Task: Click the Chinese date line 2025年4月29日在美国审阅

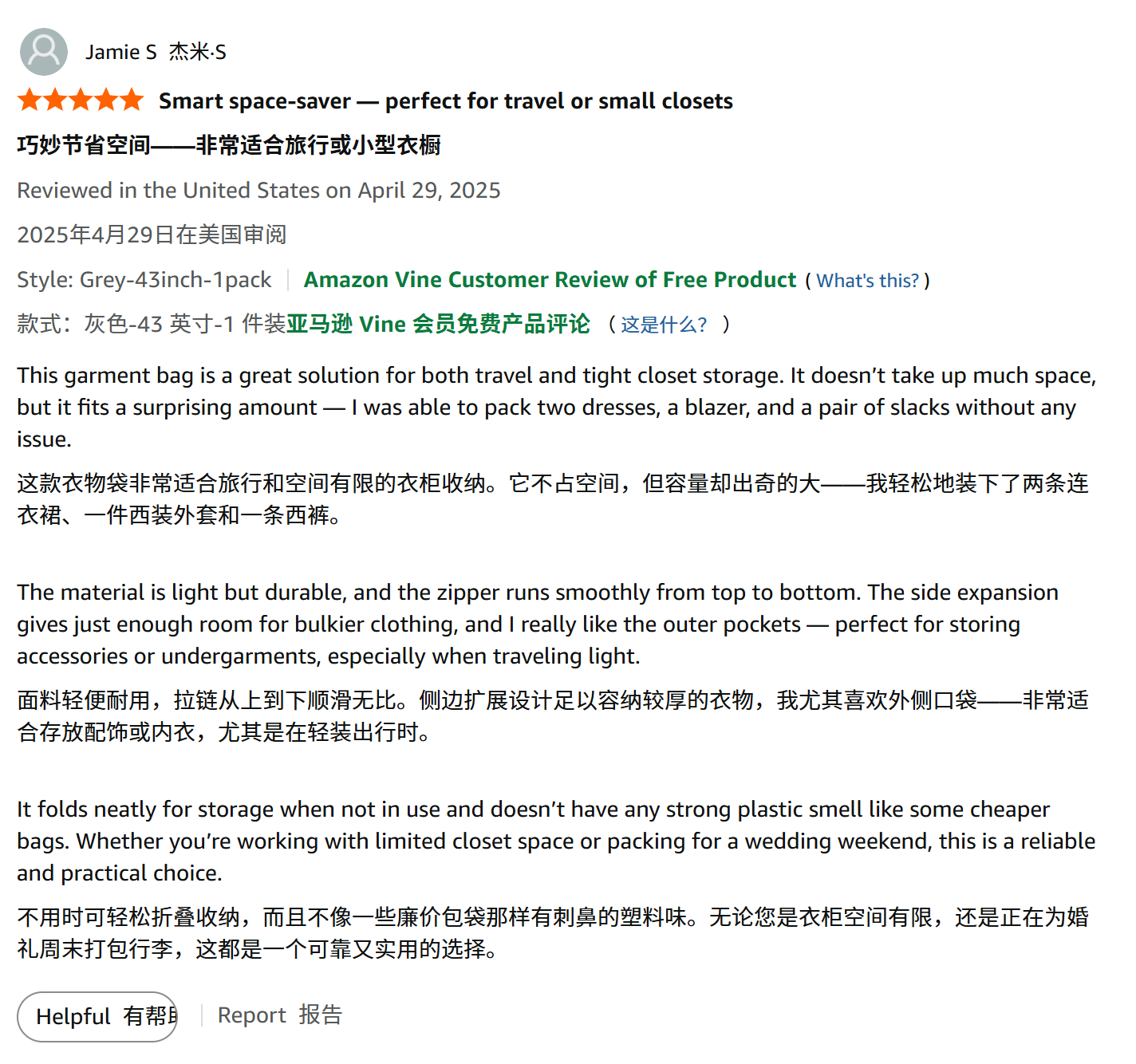Action: (x=152, y=234)
